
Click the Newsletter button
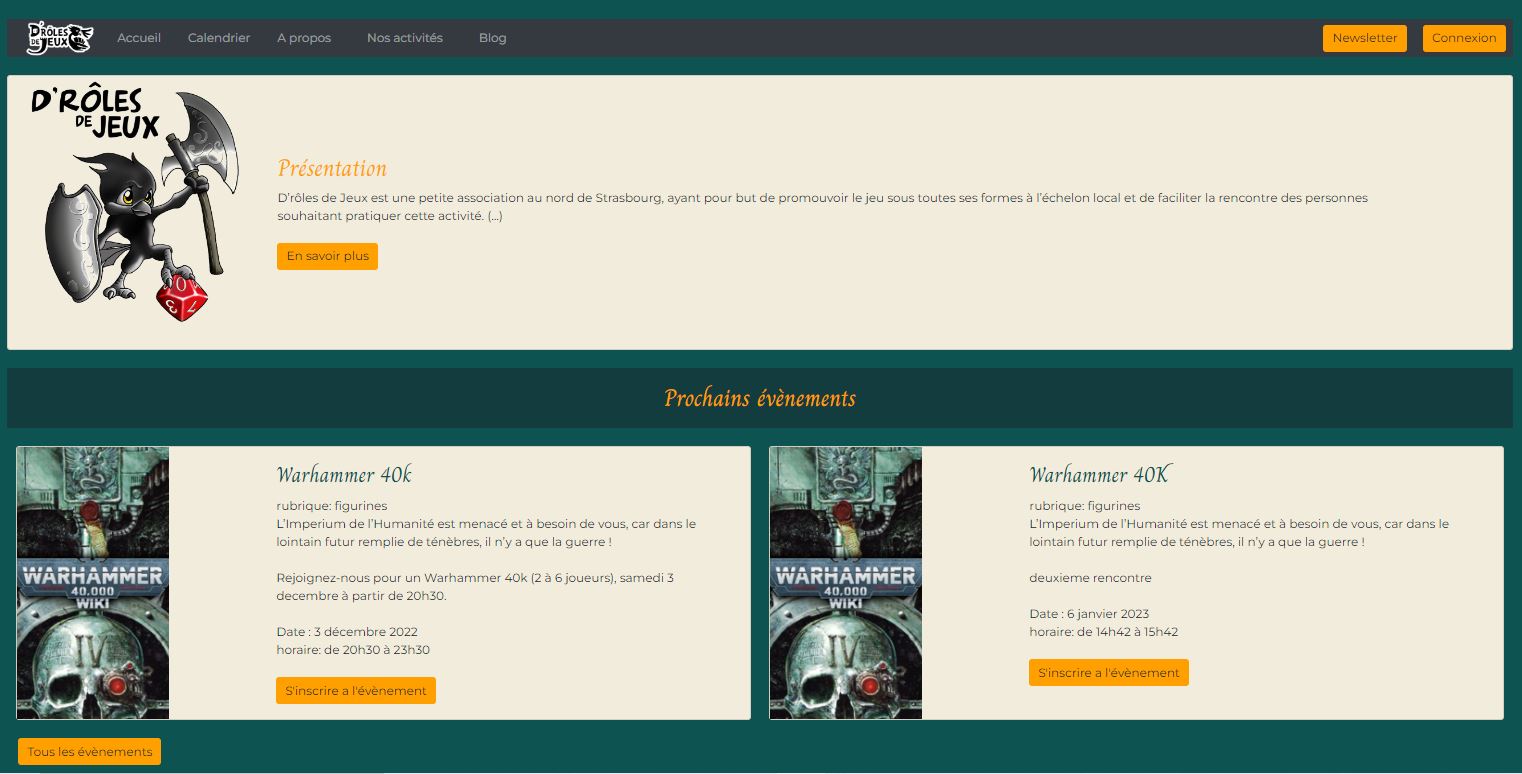click(1364, 38)
